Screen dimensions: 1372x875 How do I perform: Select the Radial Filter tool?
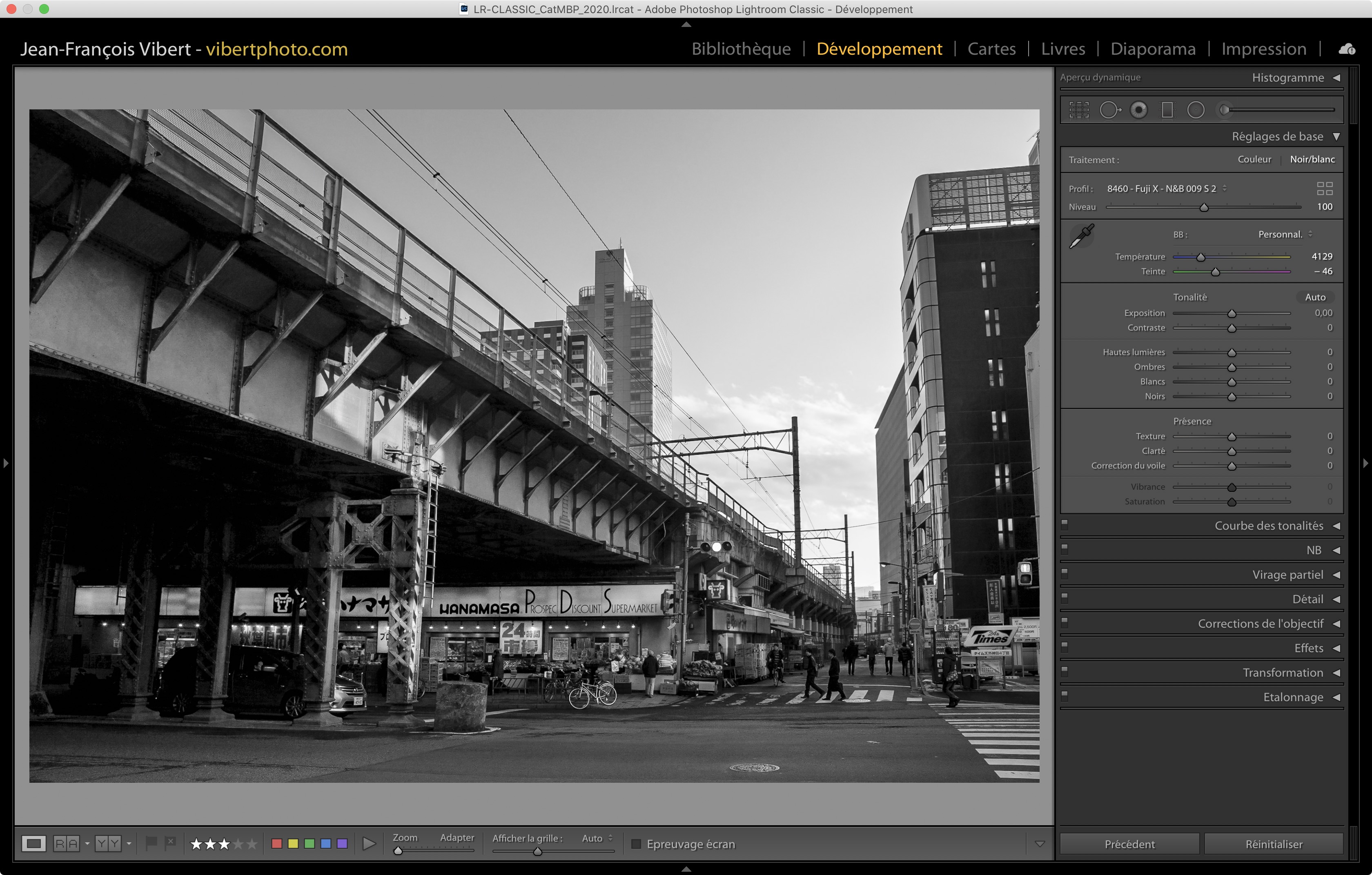point(1196,110)
